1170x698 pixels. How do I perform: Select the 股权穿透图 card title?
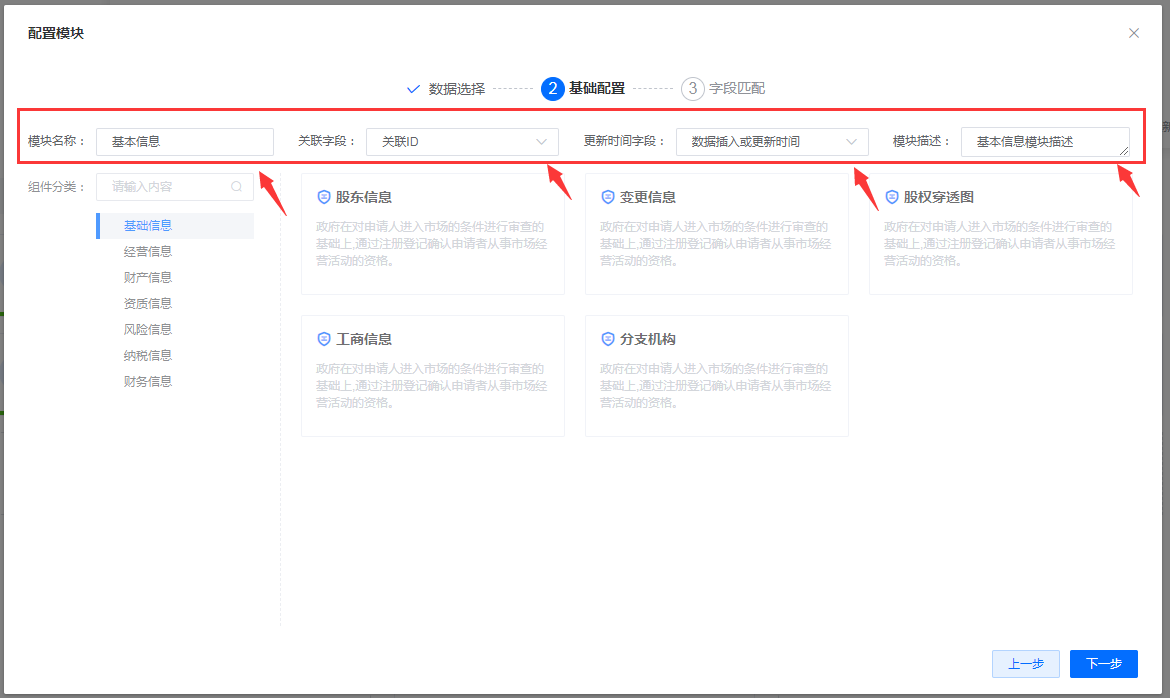click(939, 197)
